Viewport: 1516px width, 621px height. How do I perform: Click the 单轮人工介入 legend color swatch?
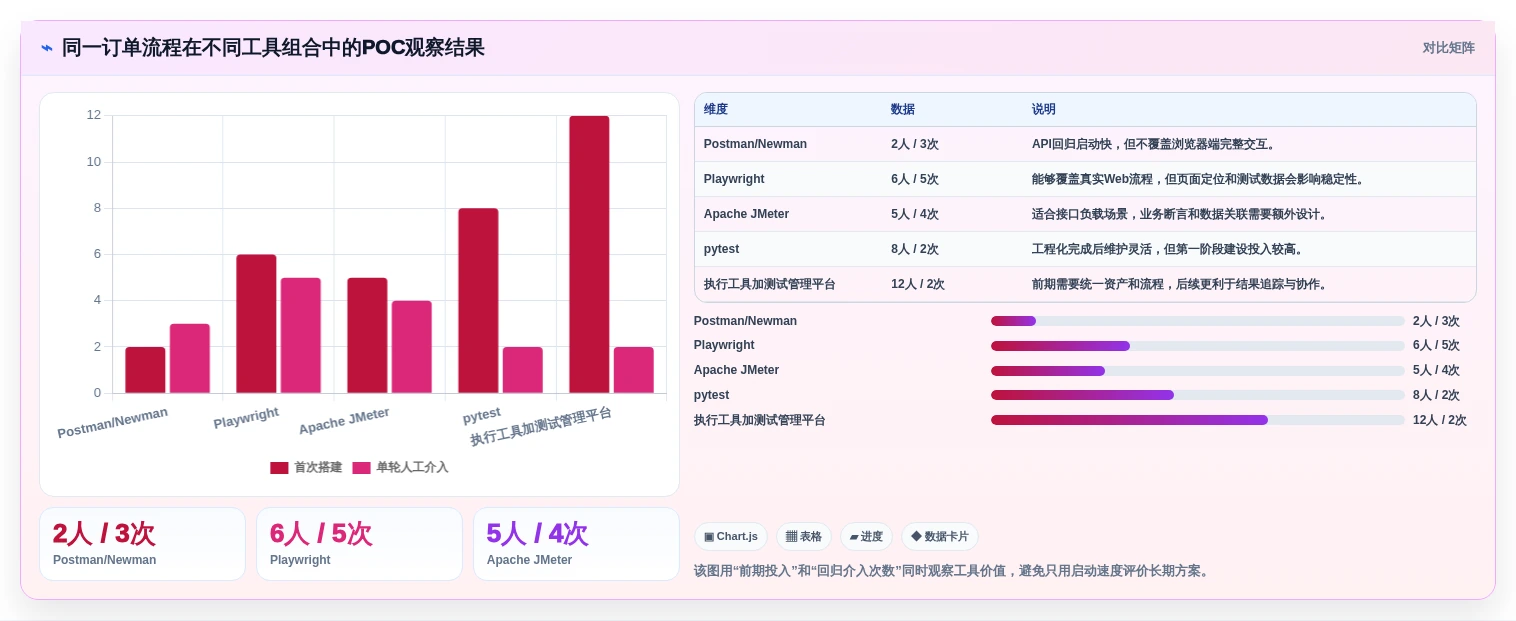click(361, 467)
